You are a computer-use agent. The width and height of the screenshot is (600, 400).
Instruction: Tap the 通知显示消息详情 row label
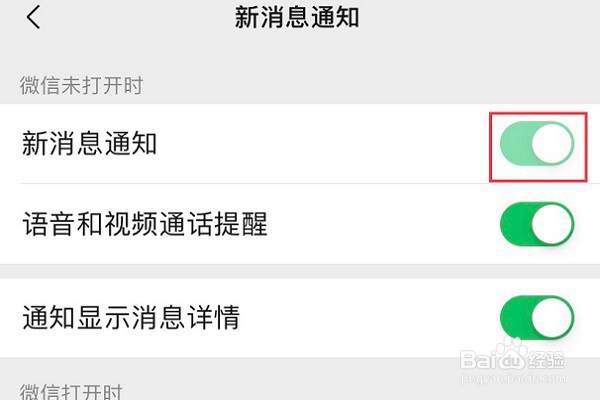[x=131, y=317]
